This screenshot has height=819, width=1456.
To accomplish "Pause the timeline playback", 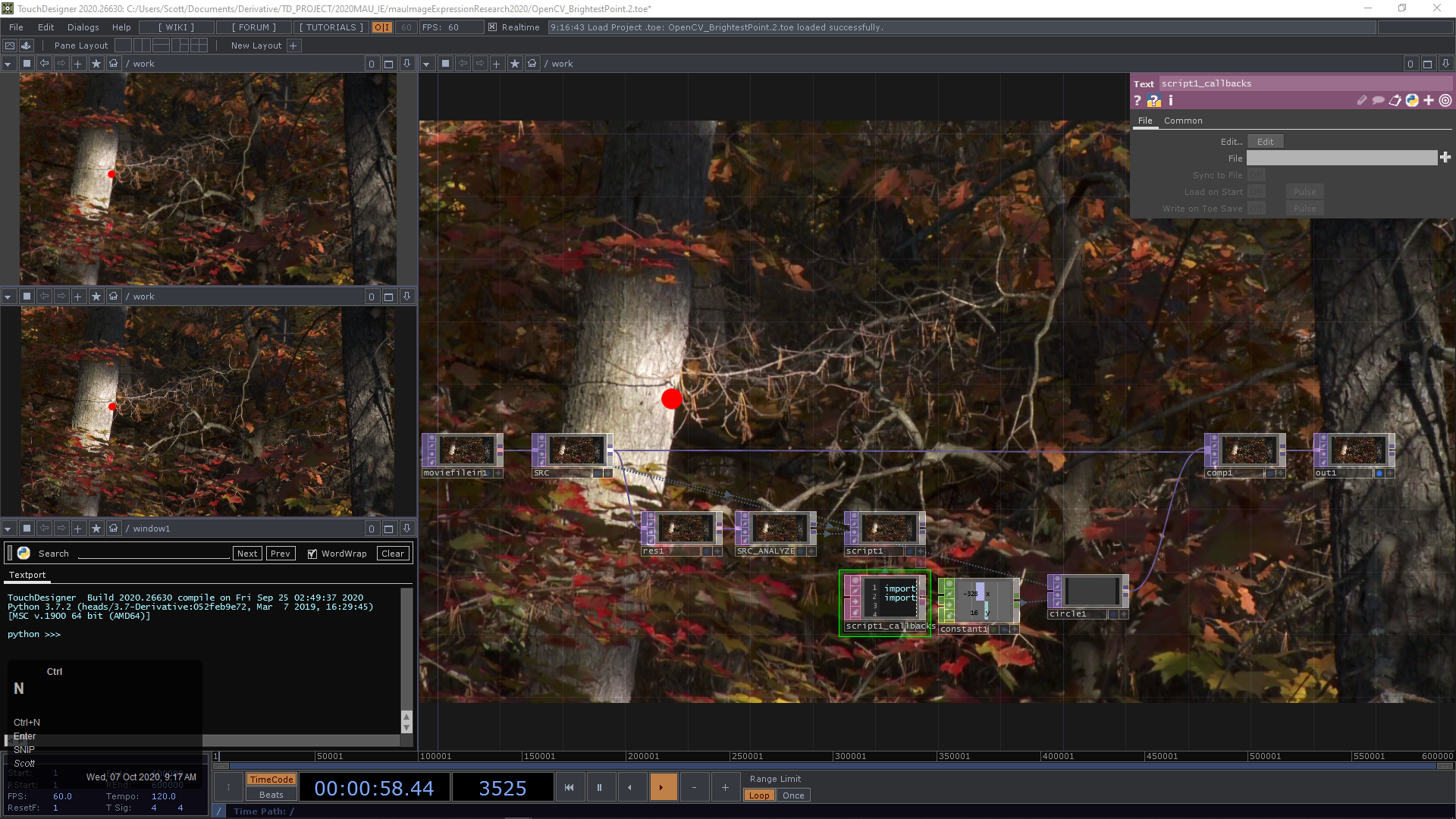I will point(599,788).
